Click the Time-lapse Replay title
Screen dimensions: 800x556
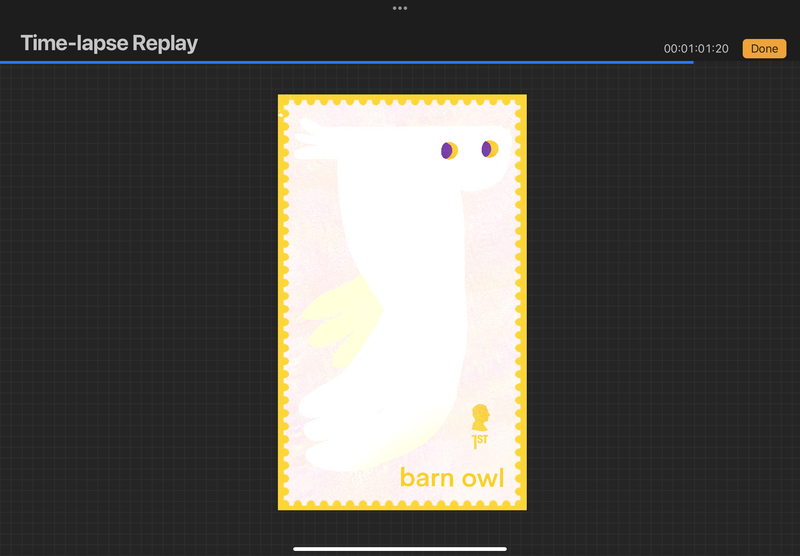[x=109, y=44]
